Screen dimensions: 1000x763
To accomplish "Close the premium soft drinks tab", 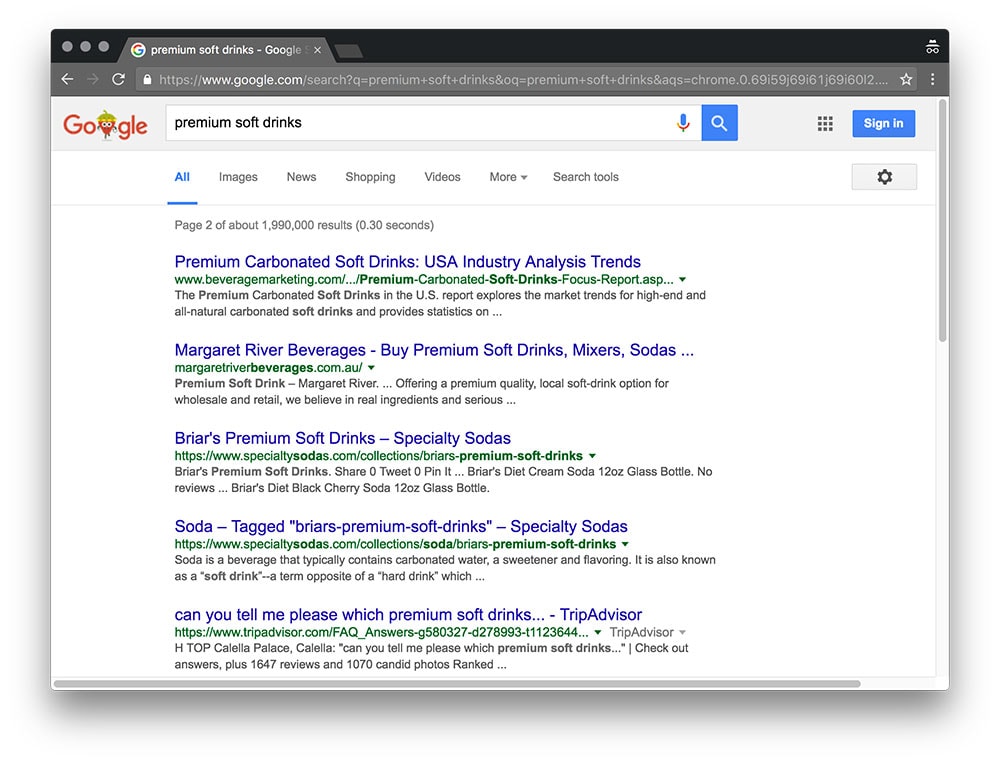I will pos(317,50).
